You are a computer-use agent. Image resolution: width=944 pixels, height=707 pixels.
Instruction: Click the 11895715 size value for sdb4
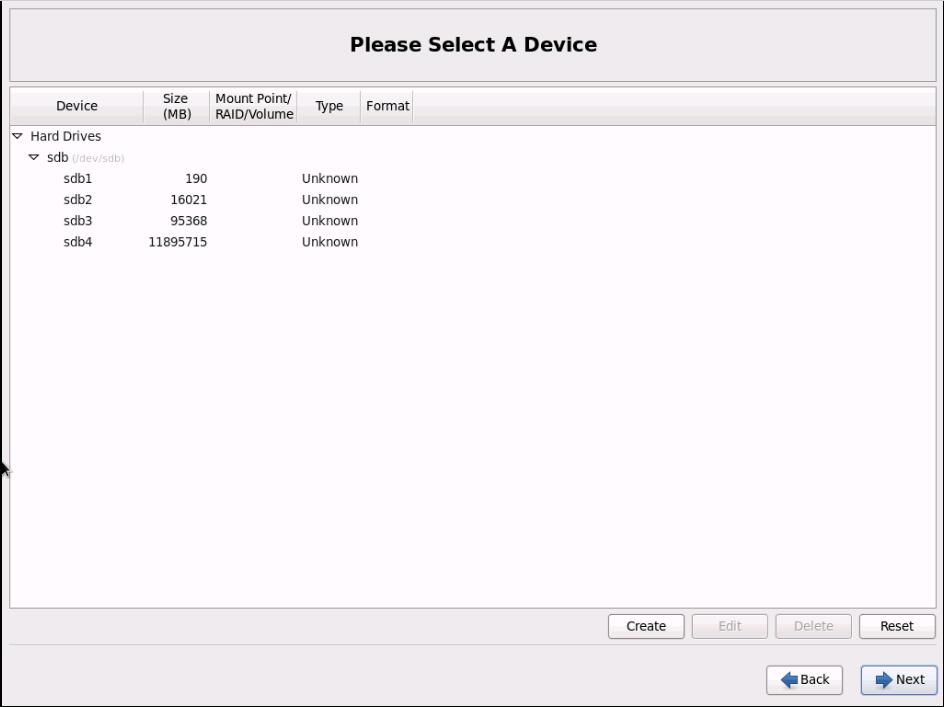[x=177, y=241]
